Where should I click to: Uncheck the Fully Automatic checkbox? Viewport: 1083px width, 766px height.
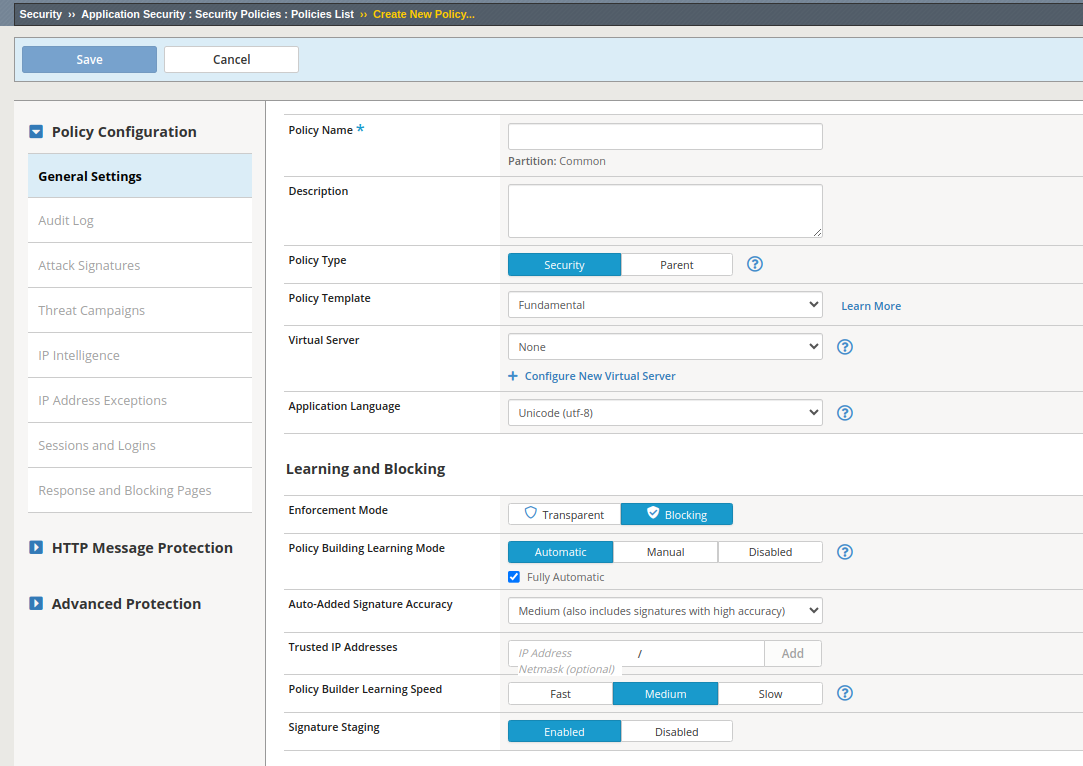pos(514,577)
